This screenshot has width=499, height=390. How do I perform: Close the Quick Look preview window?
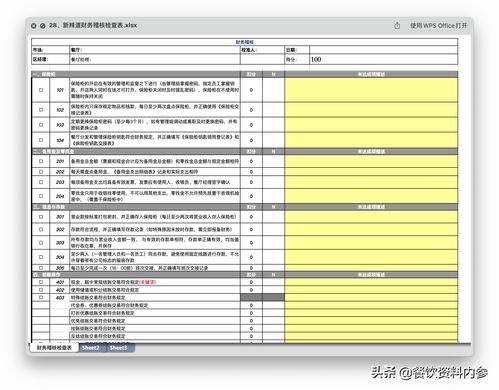pyautogui.click(x=33, y=26)
